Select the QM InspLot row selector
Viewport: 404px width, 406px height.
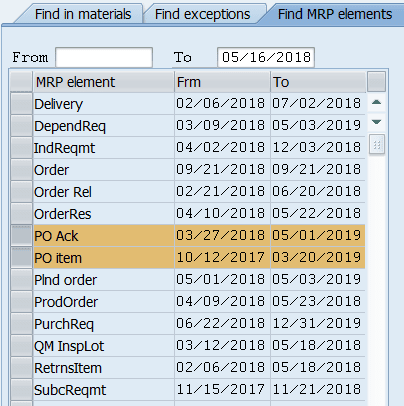point(22,346)
